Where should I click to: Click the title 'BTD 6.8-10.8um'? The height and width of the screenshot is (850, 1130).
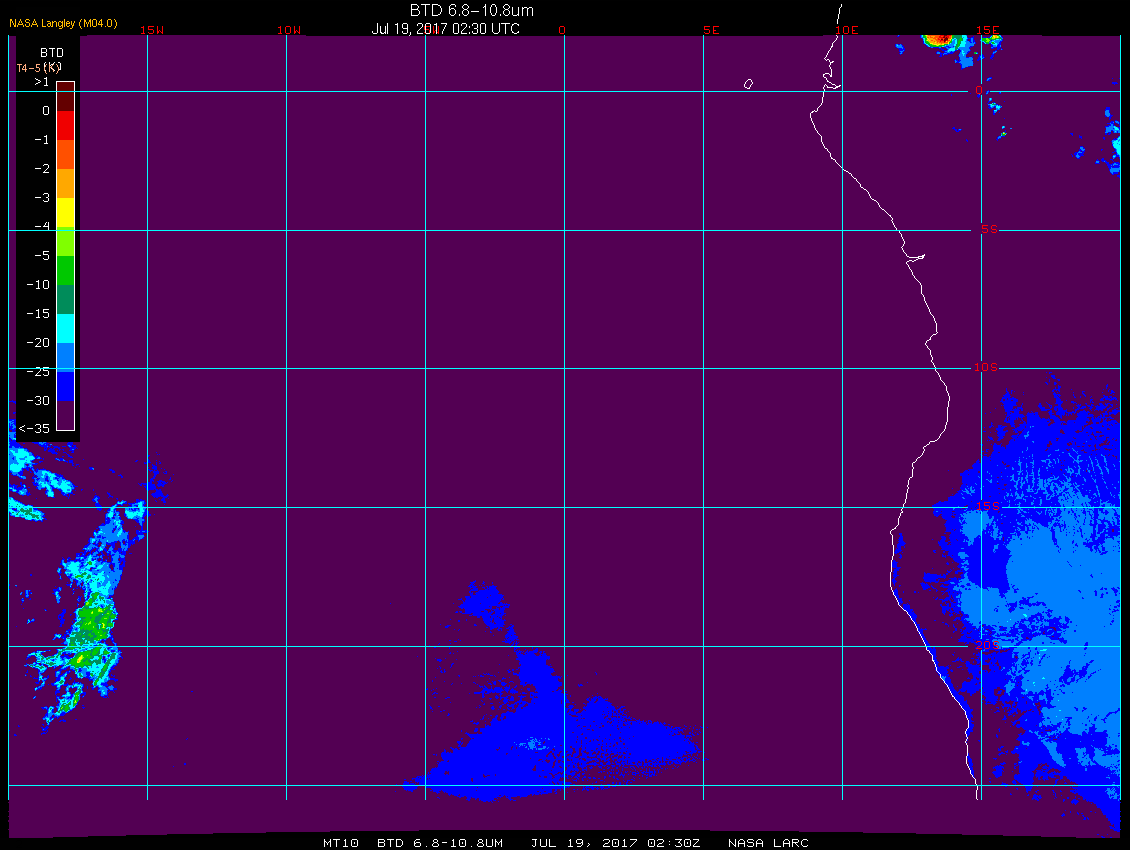(471, 11)
